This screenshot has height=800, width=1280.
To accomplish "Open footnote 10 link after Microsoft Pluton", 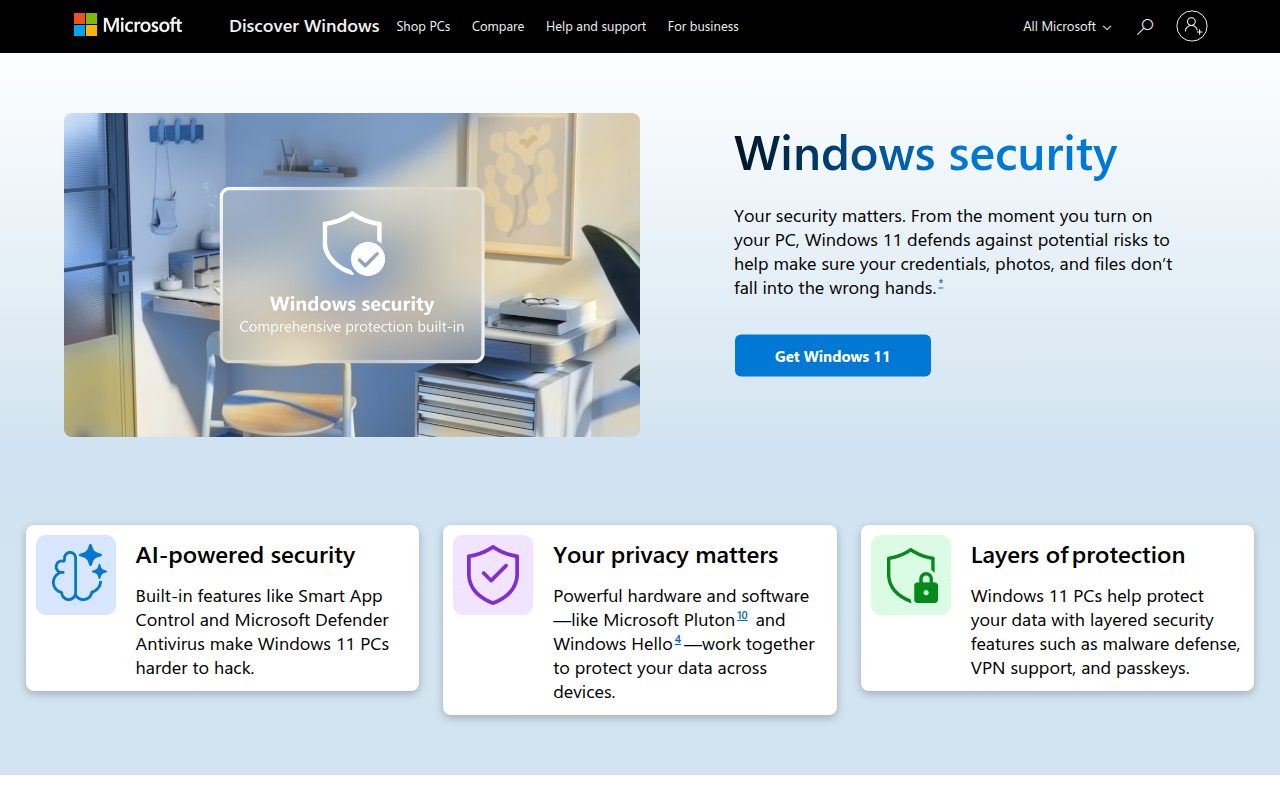I will [x=742, y=615].
